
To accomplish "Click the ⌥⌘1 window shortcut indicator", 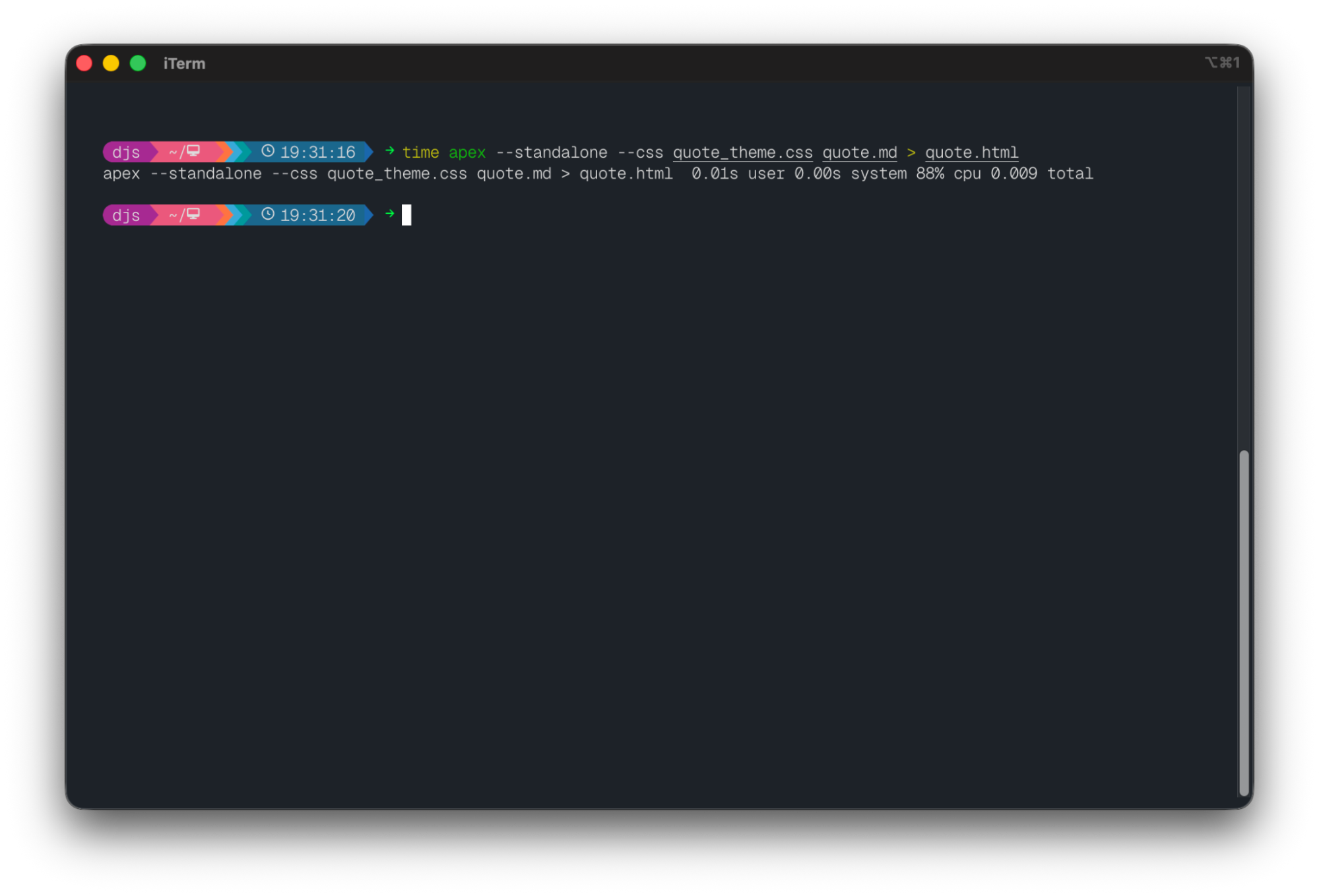I will [1221, 63].
